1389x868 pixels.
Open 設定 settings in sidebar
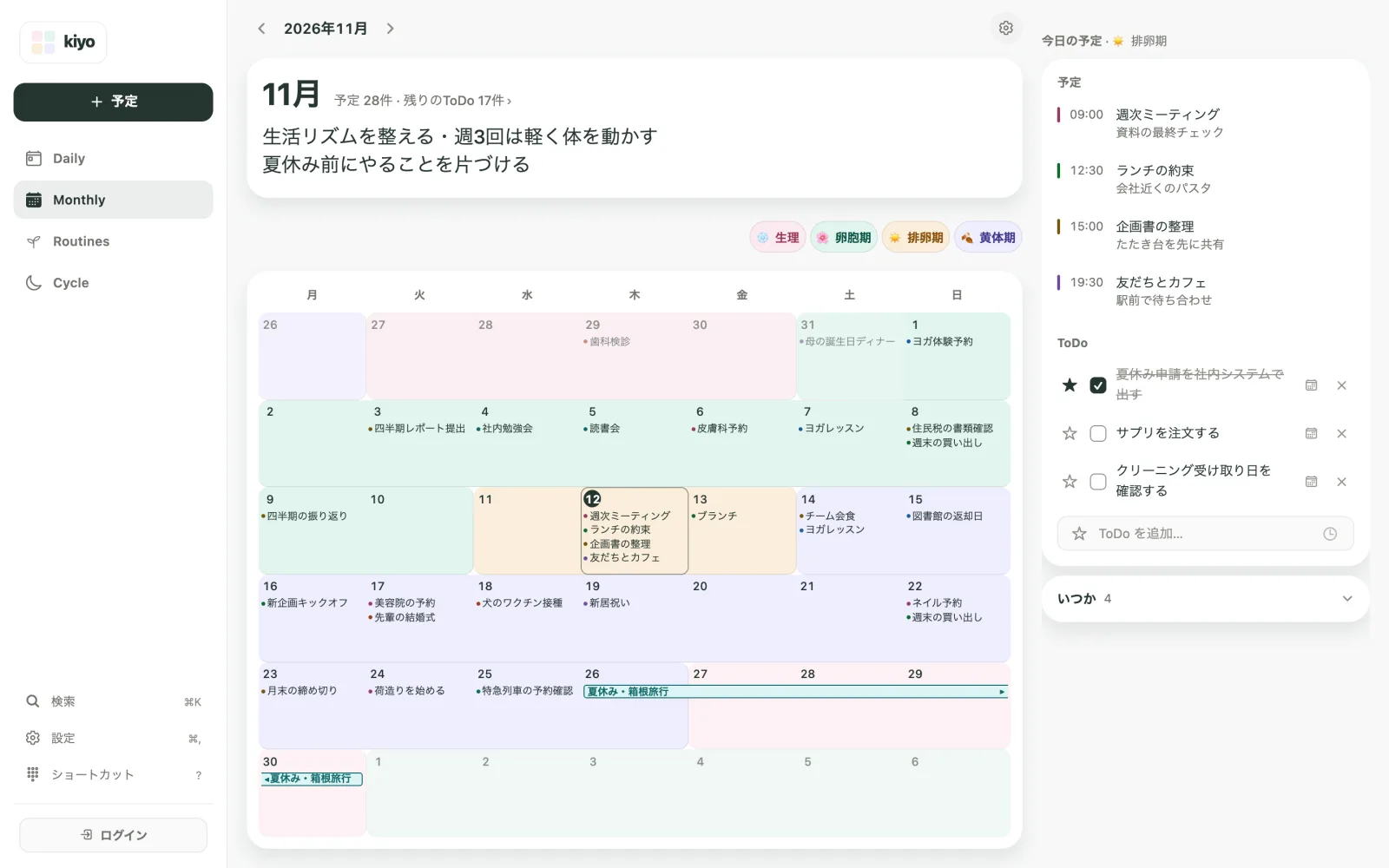click(x=113, y=738)
